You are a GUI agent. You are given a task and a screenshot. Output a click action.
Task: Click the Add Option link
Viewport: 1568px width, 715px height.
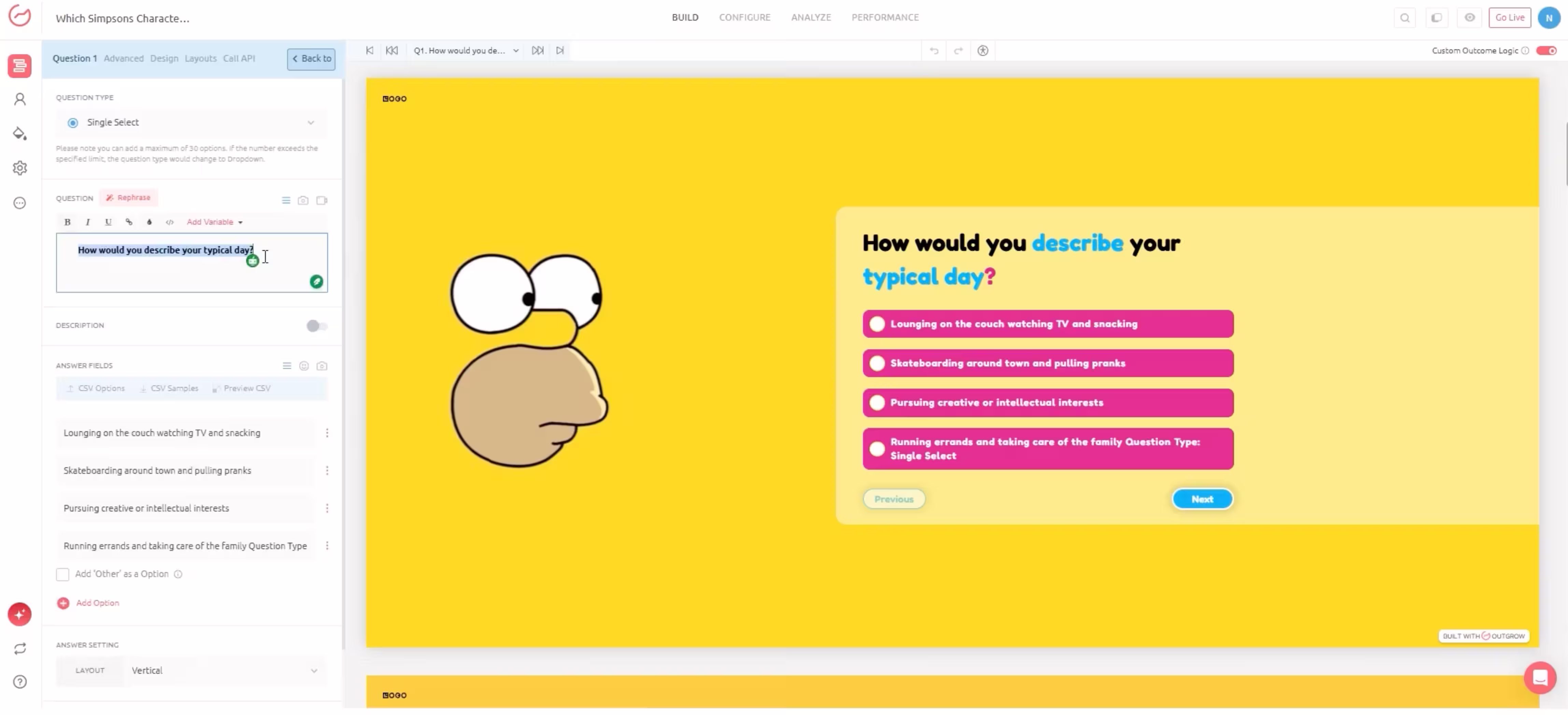[97, 603]
